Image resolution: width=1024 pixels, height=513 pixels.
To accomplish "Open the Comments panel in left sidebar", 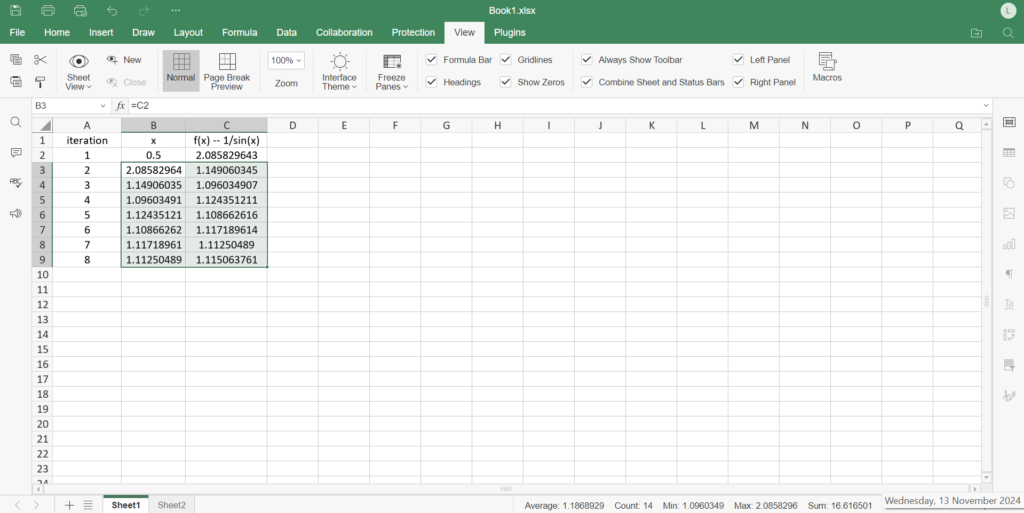I will 15,153.
